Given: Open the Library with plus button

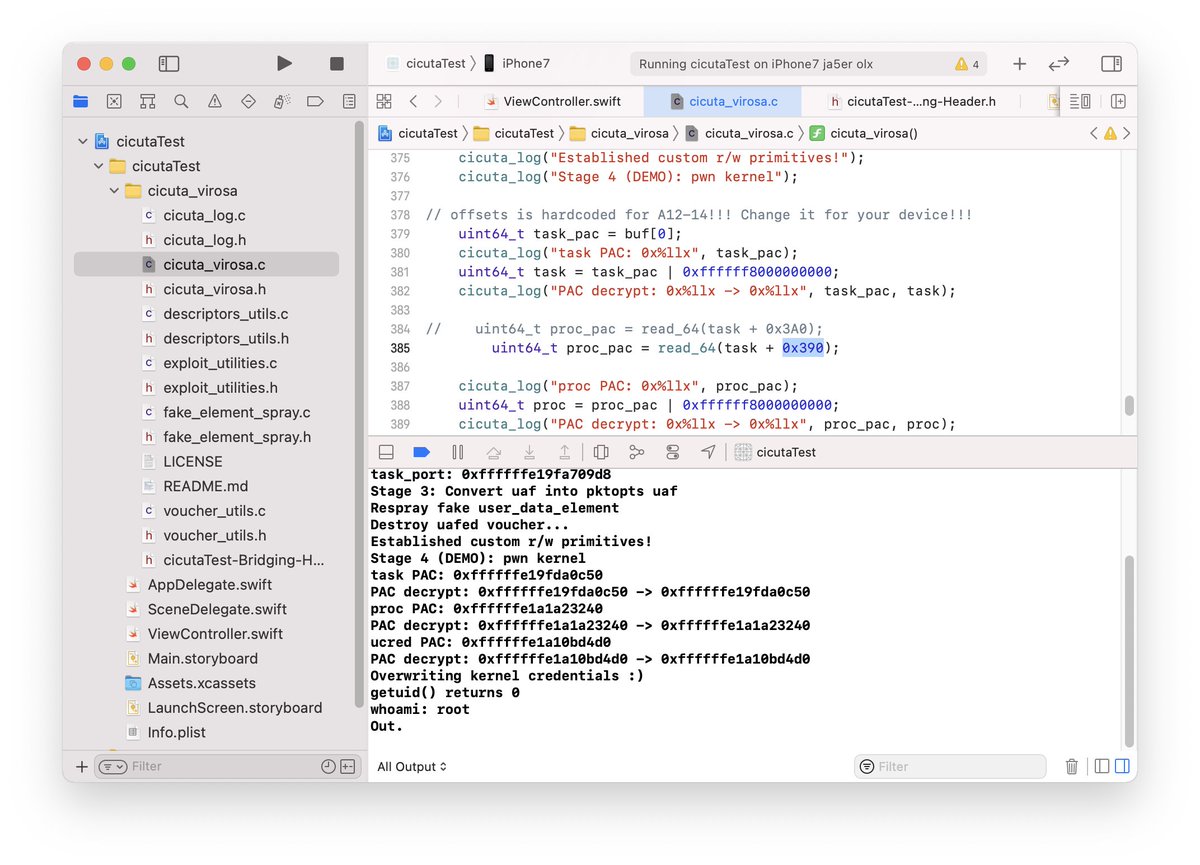Looking at the screenshot, I should pyautogui.click(x=1019, y=63).
